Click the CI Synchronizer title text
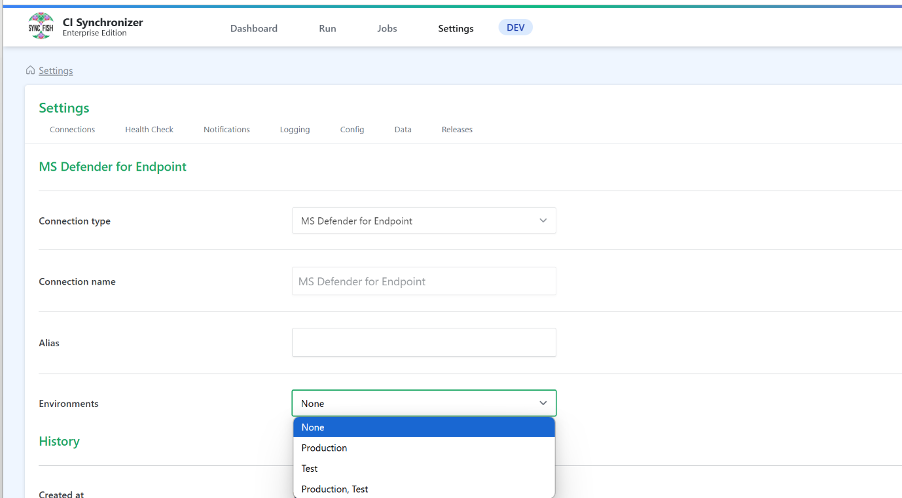The image size is (902, 498). [x=102, y=22]
